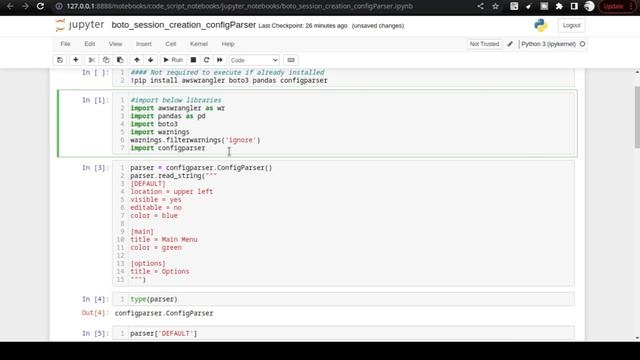Click the 'title = Main Menu' line
The image size is (640, 360).
click(164, 240)
